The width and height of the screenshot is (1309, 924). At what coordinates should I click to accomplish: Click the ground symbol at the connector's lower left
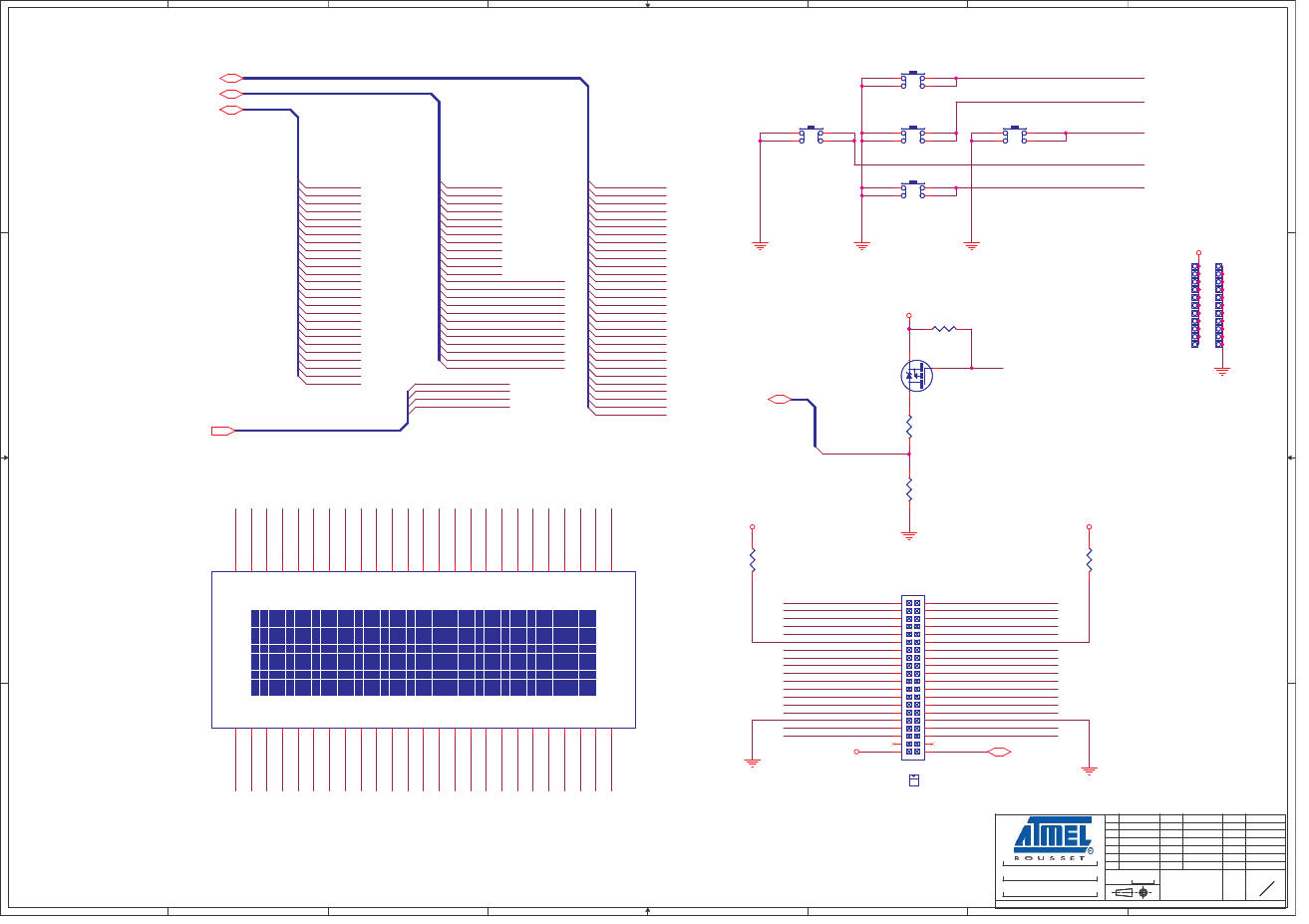point(753,763)
